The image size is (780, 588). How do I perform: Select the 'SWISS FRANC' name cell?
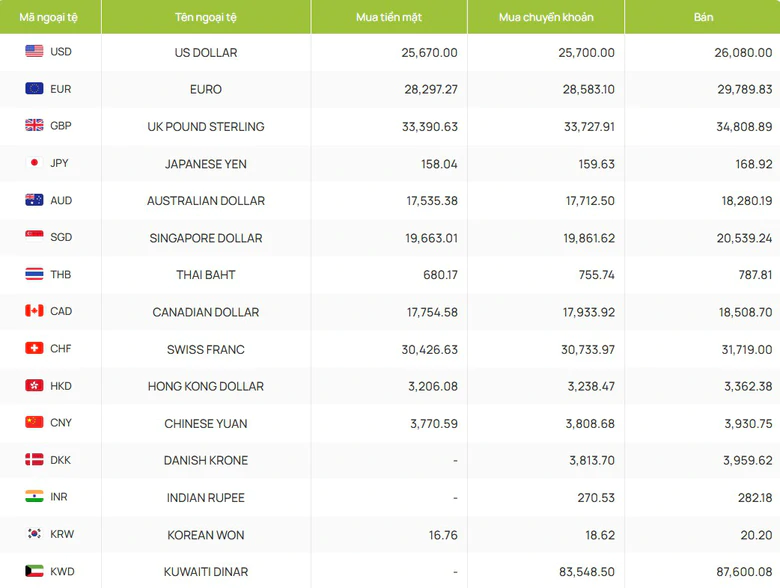[x=206, y=350]
